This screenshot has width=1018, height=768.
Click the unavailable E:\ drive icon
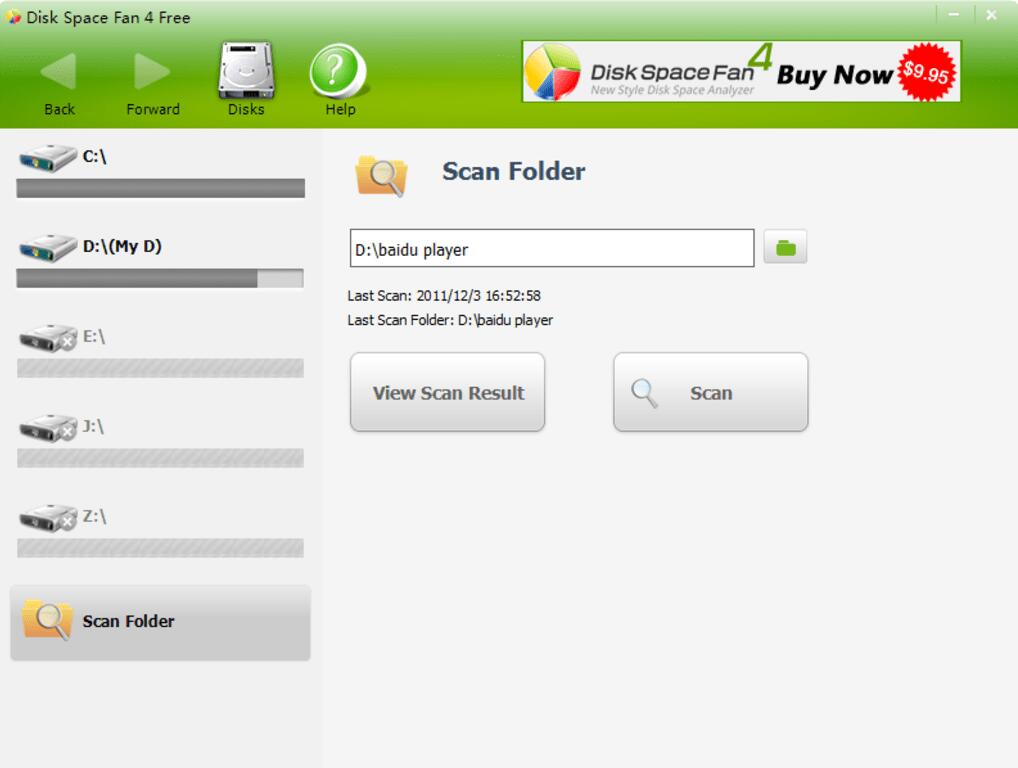click(x=47, y=339)
